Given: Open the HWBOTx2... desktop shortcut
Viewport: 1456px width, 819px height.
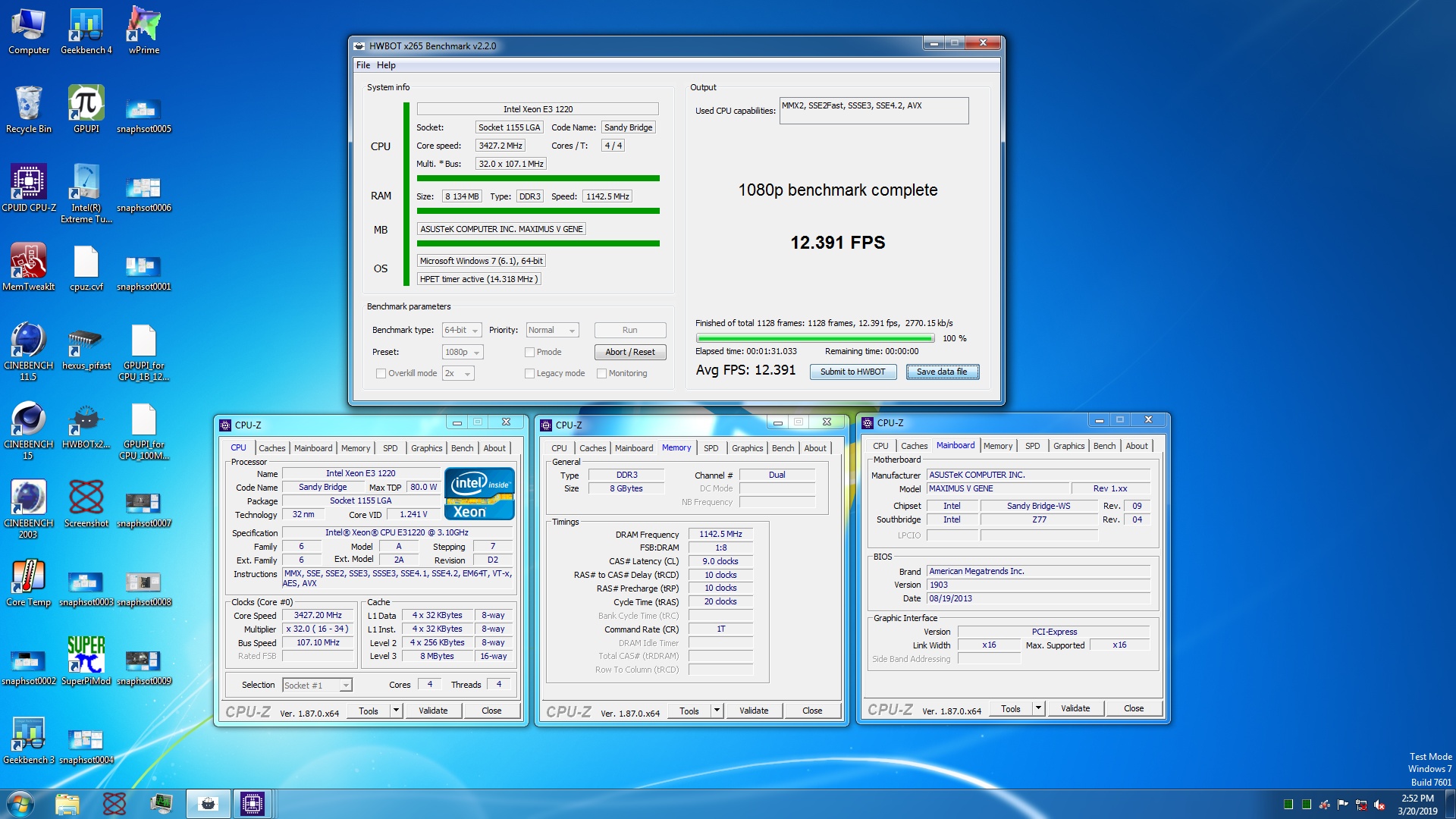Looking at the screenshot, I should pos(86,425).
